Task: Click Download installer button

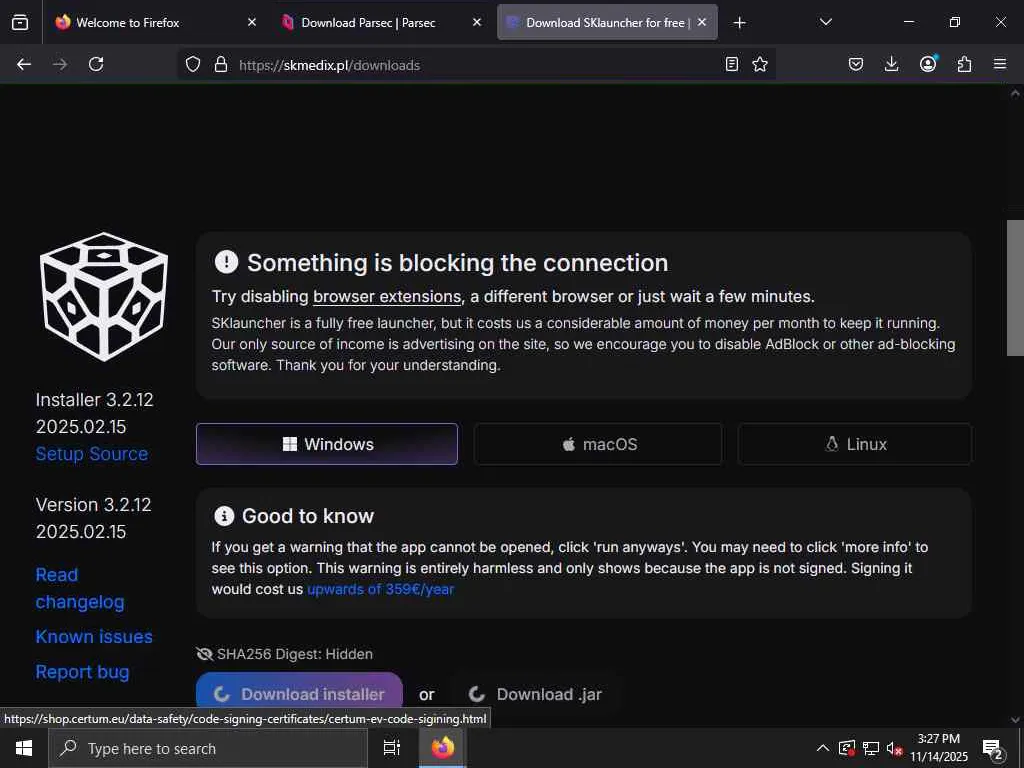Action: coord(299,692)
